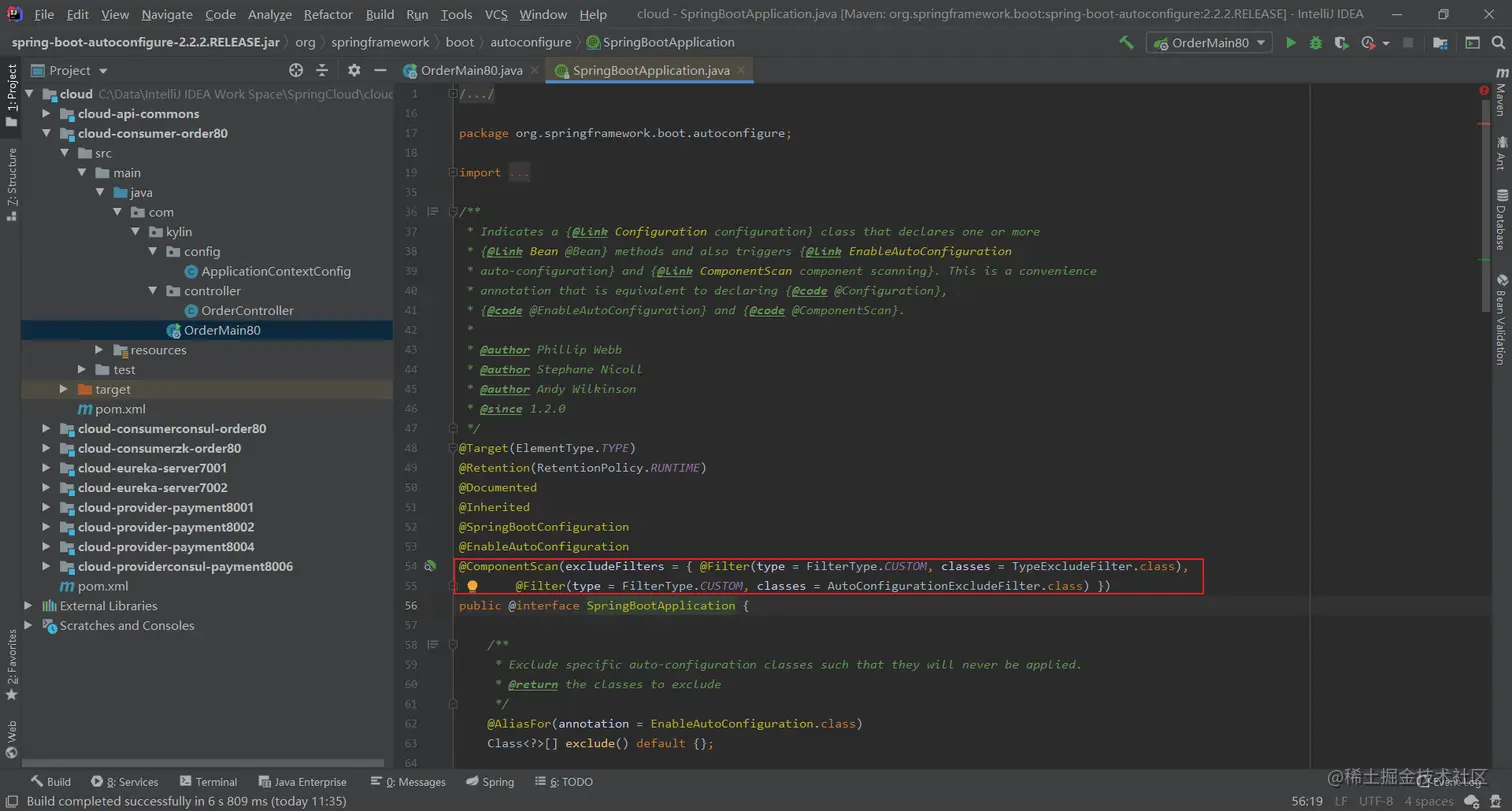Start debugging with the green bug icon
The image size is (1512, 811).
point(1316,43)
